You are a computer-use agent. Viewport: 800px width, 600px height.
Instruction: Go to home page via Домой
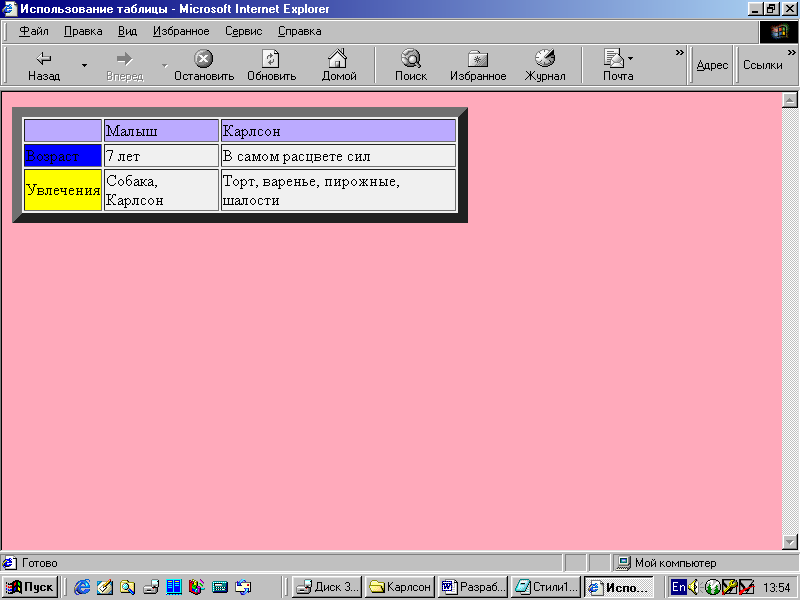tap(338, 66)
